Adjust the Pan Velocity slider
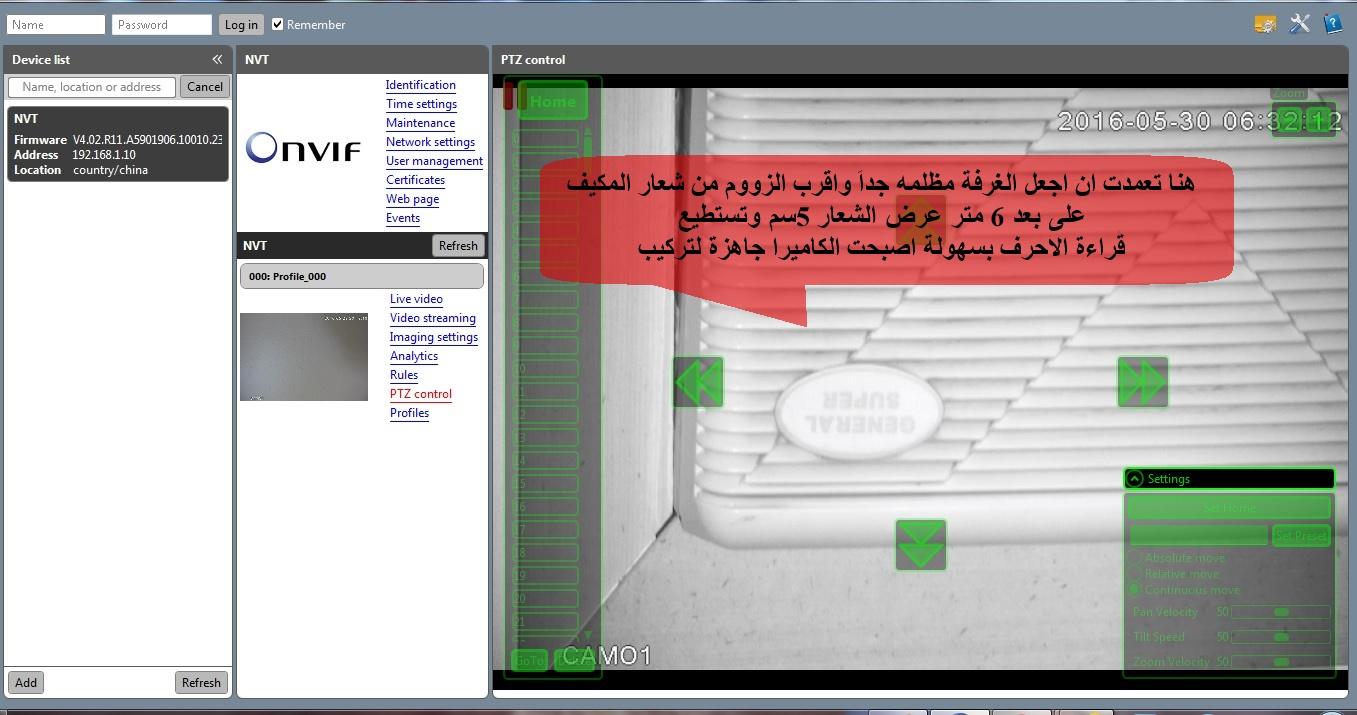 [1280, 612]
